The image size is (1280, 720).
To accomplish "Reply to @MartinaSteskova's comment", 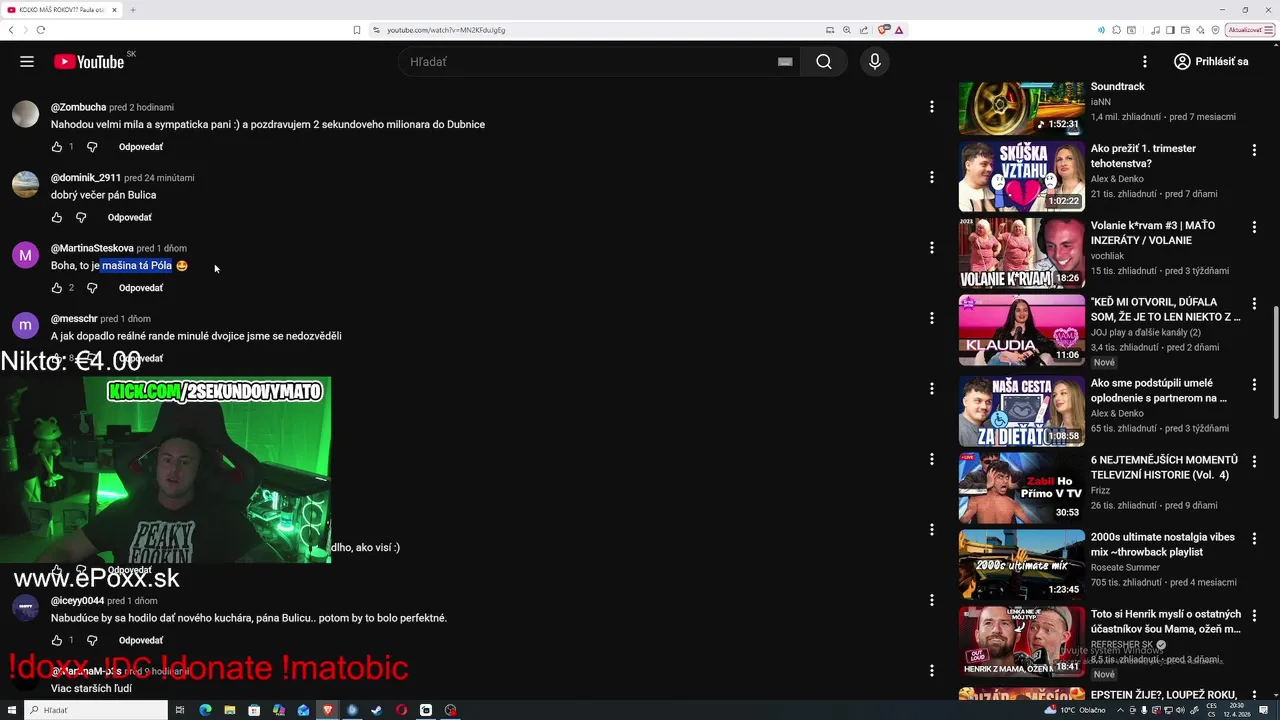I will [141, 288].
